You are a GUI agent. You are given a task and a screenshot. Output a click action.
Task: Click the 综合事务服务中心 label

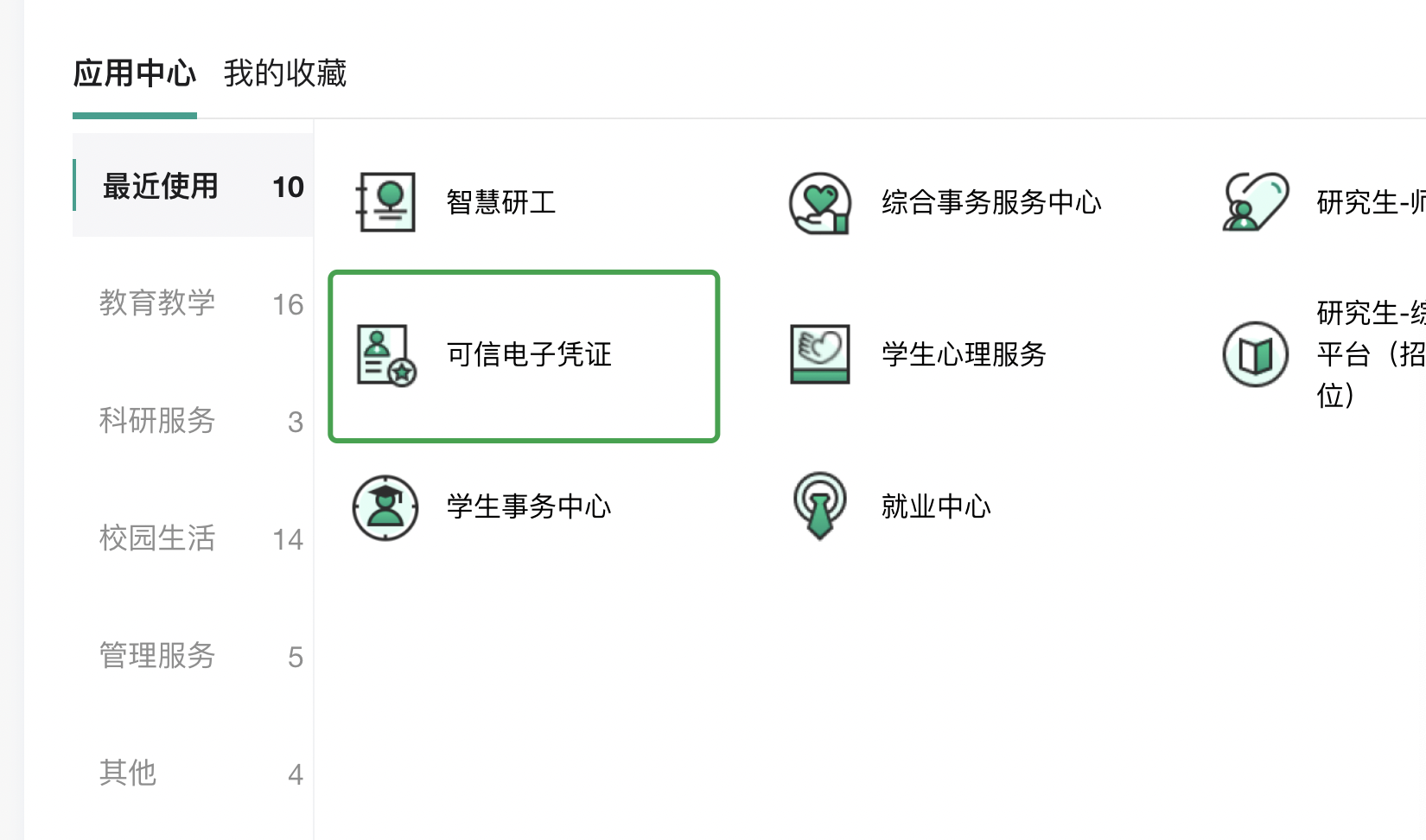point(991,202)
